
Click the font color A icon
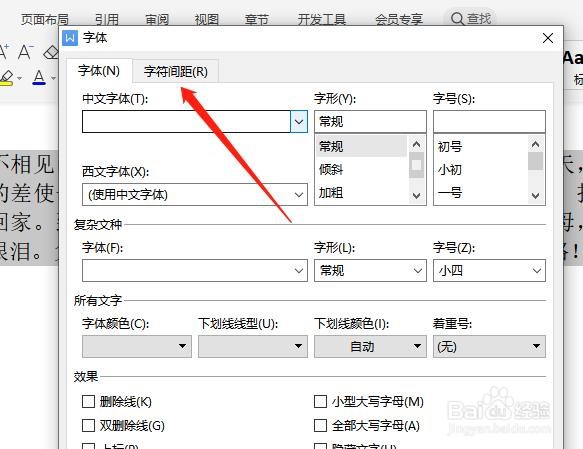click(39, 78)
